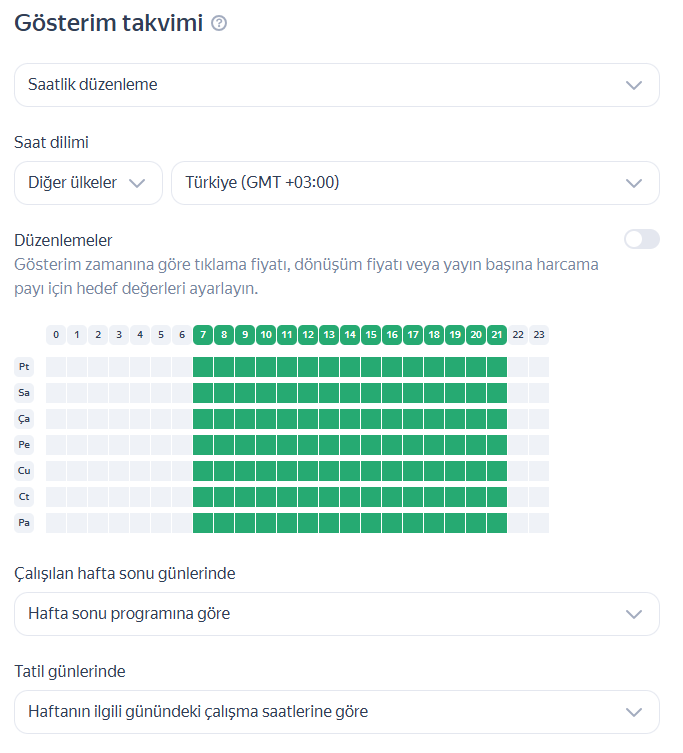Open the Türkiye (GMT +03:00) timezone dropdown
The image size is (683, 753).
[415, 183]
